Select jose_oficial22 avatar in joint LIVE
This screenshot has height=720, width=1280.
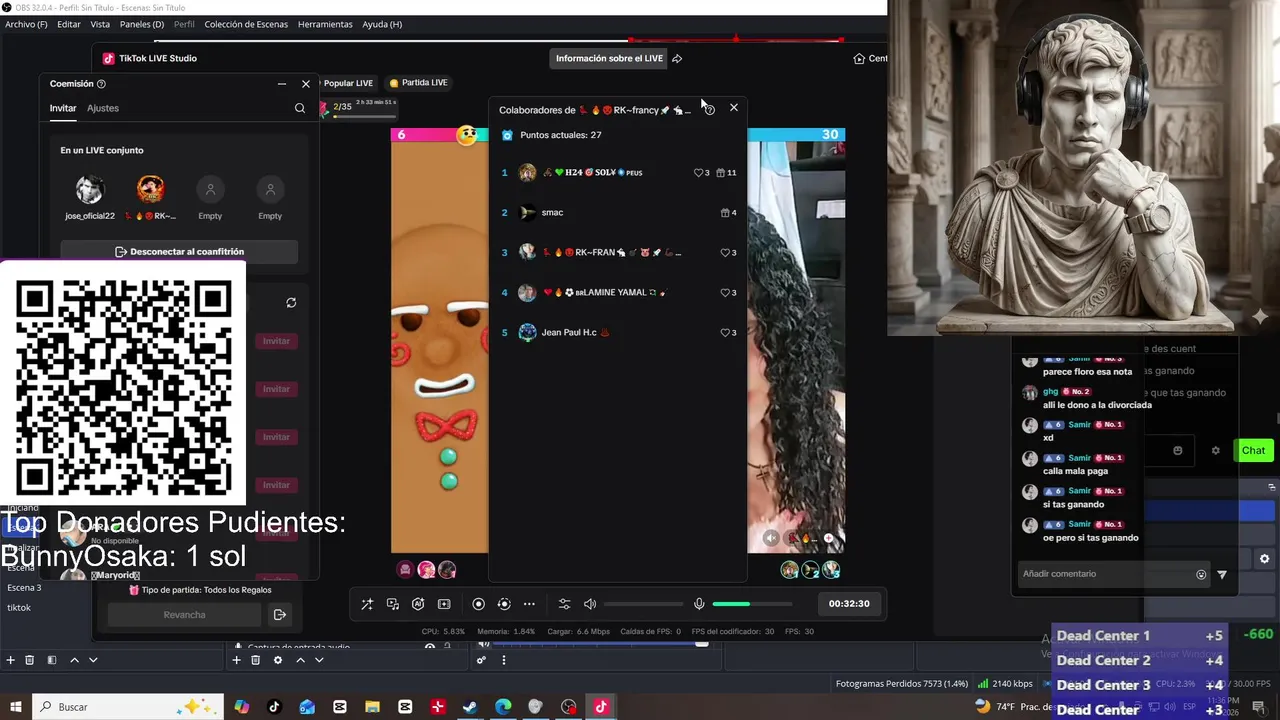coord(90,189)
